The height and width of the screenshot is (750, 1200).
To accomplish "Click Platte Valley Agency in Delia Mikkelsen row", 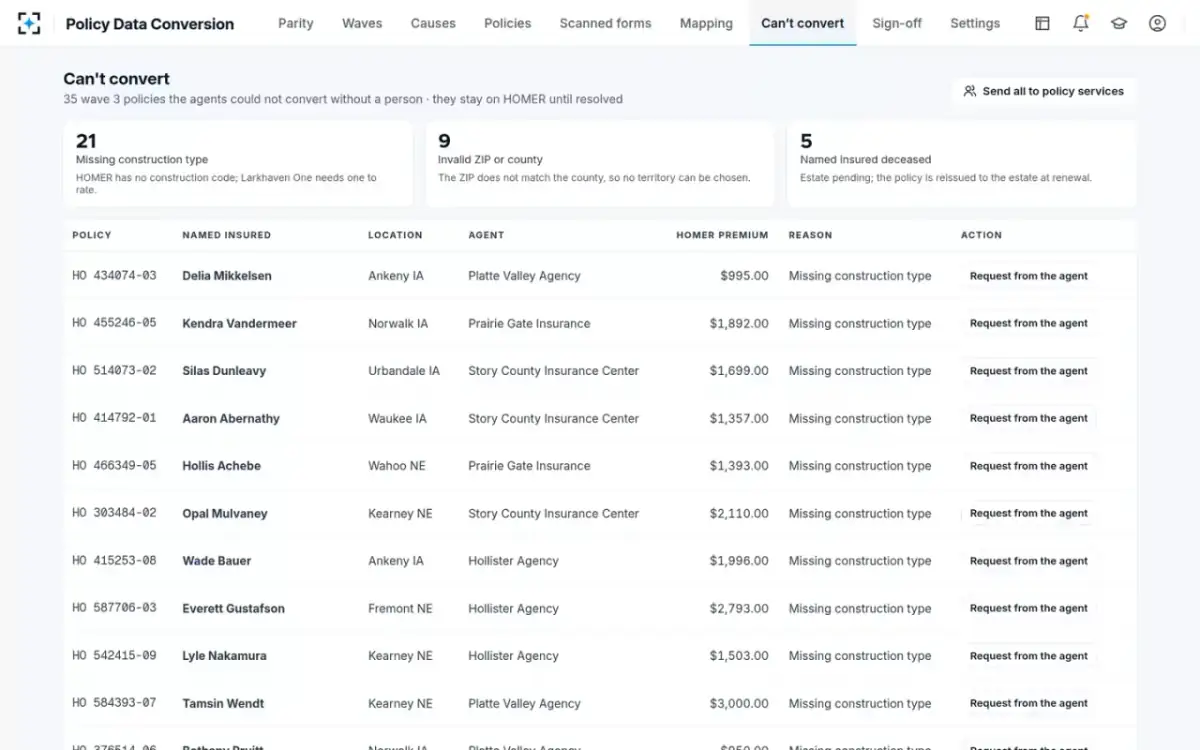I will [x=524, y=276].
